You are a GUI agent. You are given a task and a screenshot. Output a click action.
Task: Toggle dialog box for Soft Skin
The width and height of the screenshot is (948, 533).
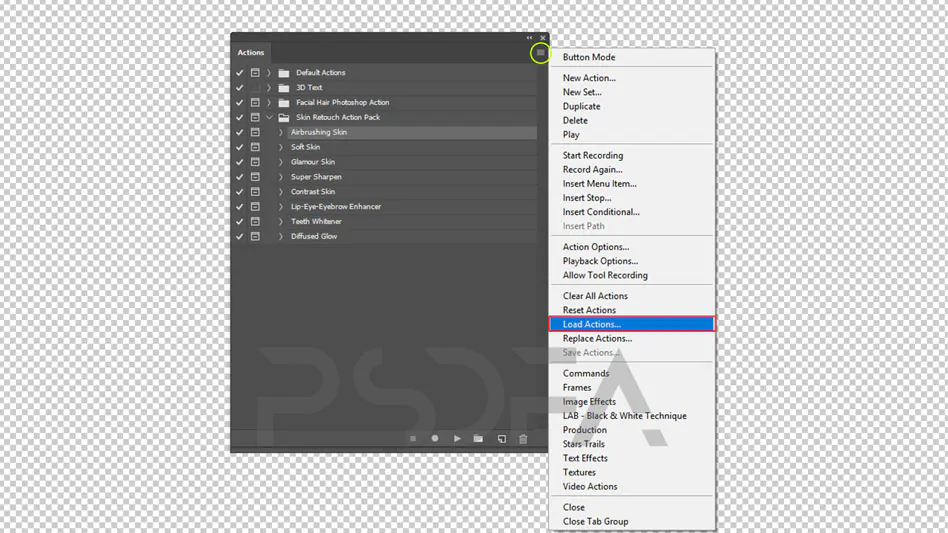(255, 147)
